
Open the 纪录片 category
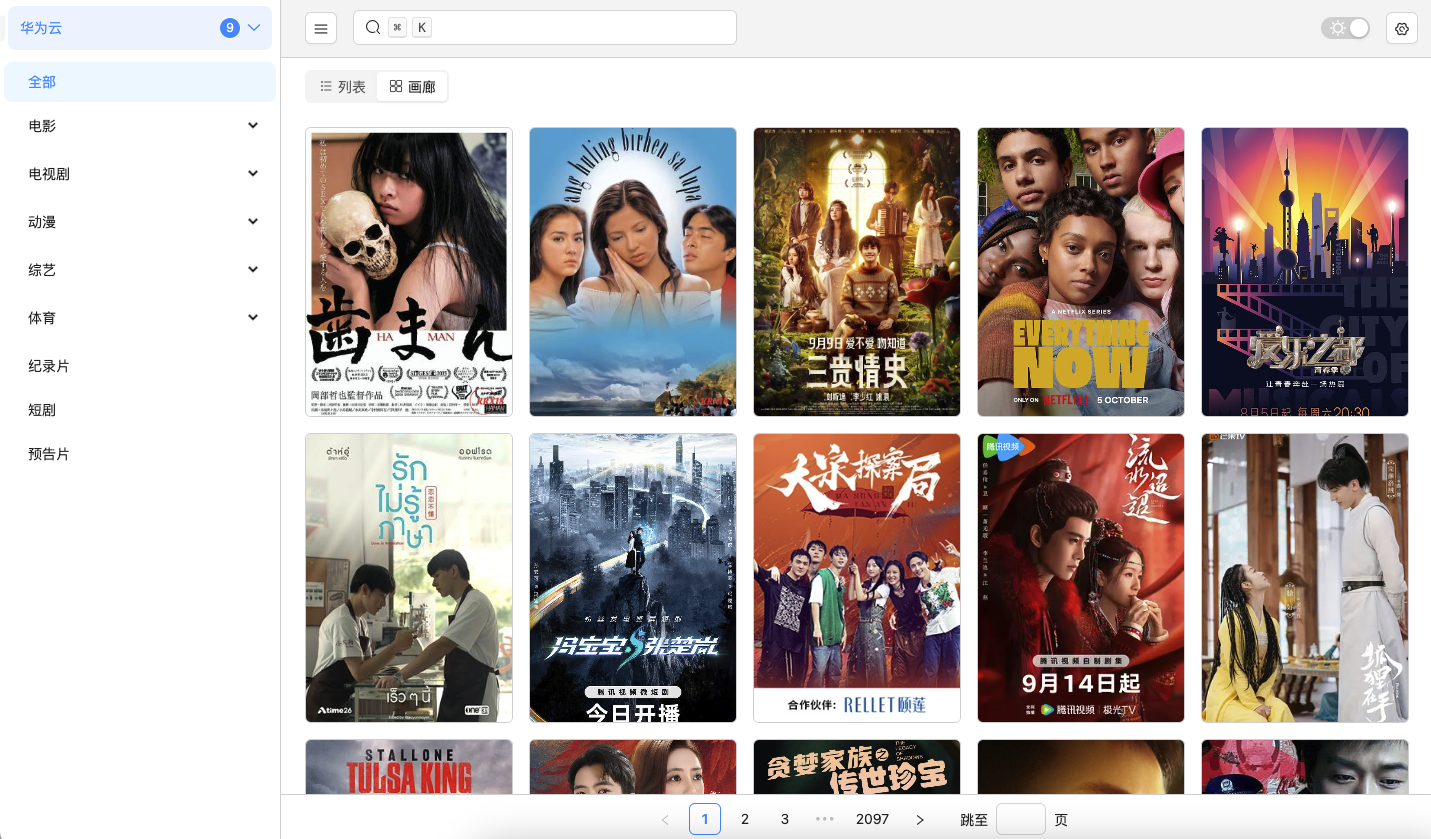click(140, 366)
